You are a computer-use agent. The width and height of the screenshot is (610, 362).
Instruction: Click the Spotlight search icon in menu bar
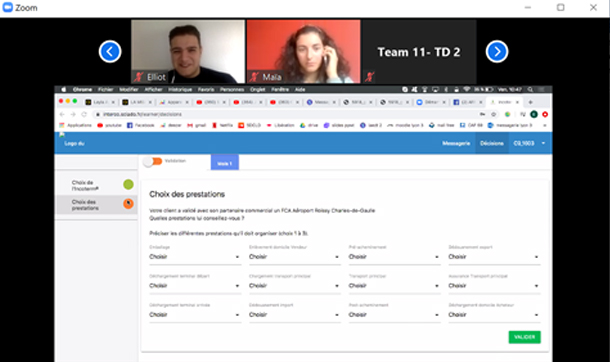pyautogui.click(x=530, y=89)
